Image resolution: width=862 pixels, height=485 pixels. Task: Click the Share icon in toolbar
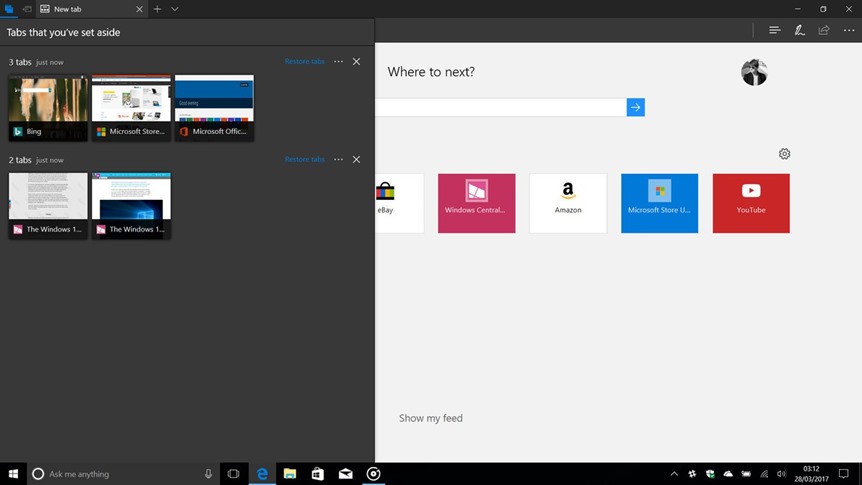824,30
